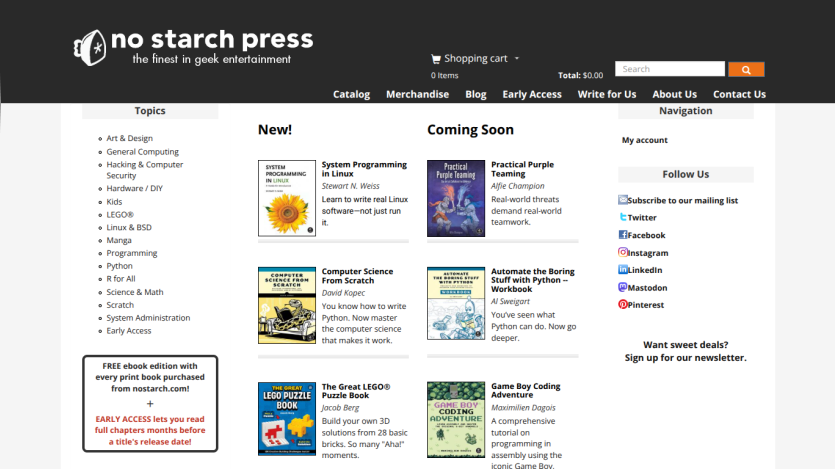The image size is (835, 469).
Task: Click the Twitter bird icon
Action: (623, 217)
